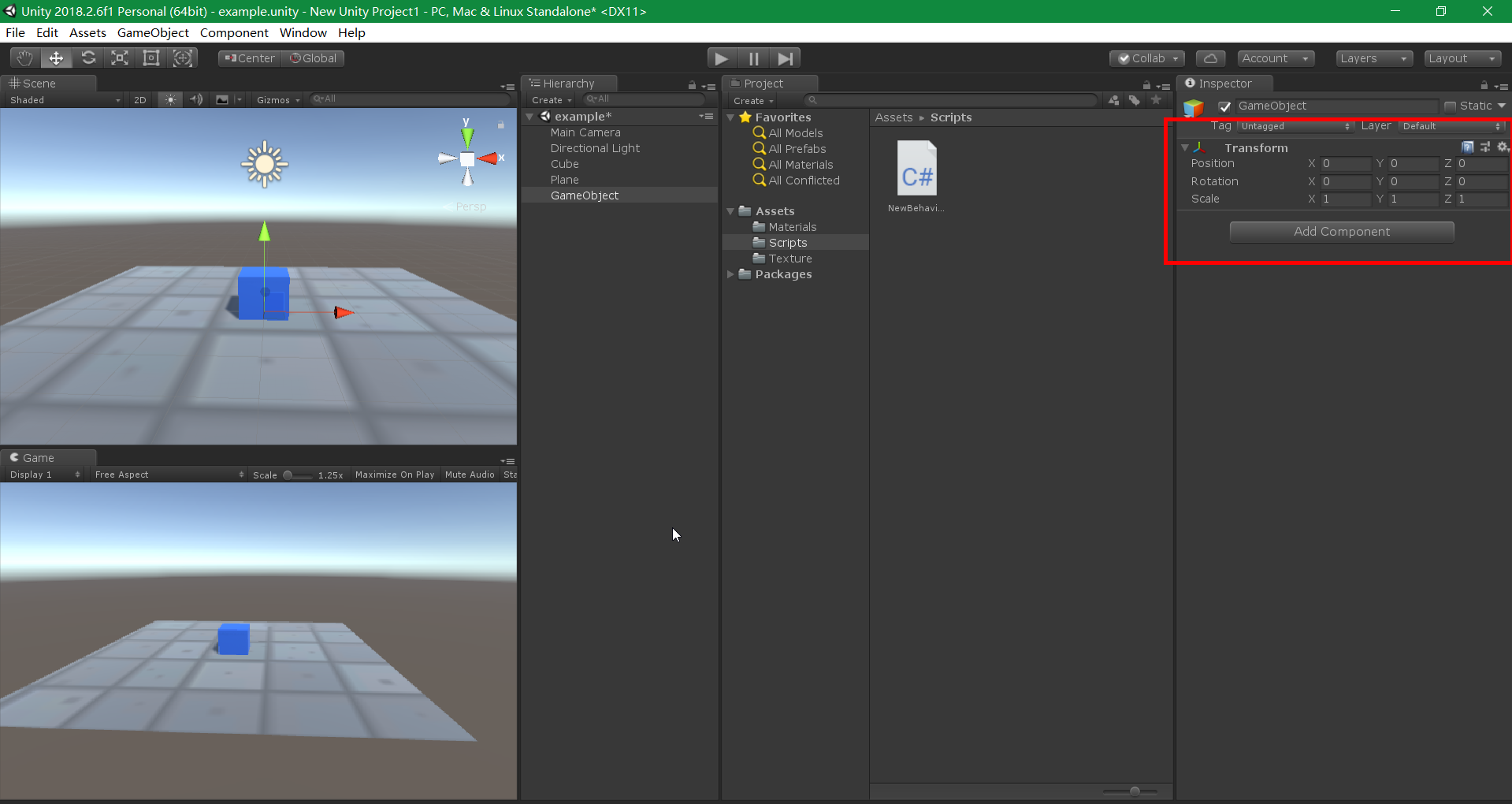Image resolution: width=1512 pixels, height=804 pixels.
Task: Toggle scene audio speaker icon
Action: (x=196, y=99)
